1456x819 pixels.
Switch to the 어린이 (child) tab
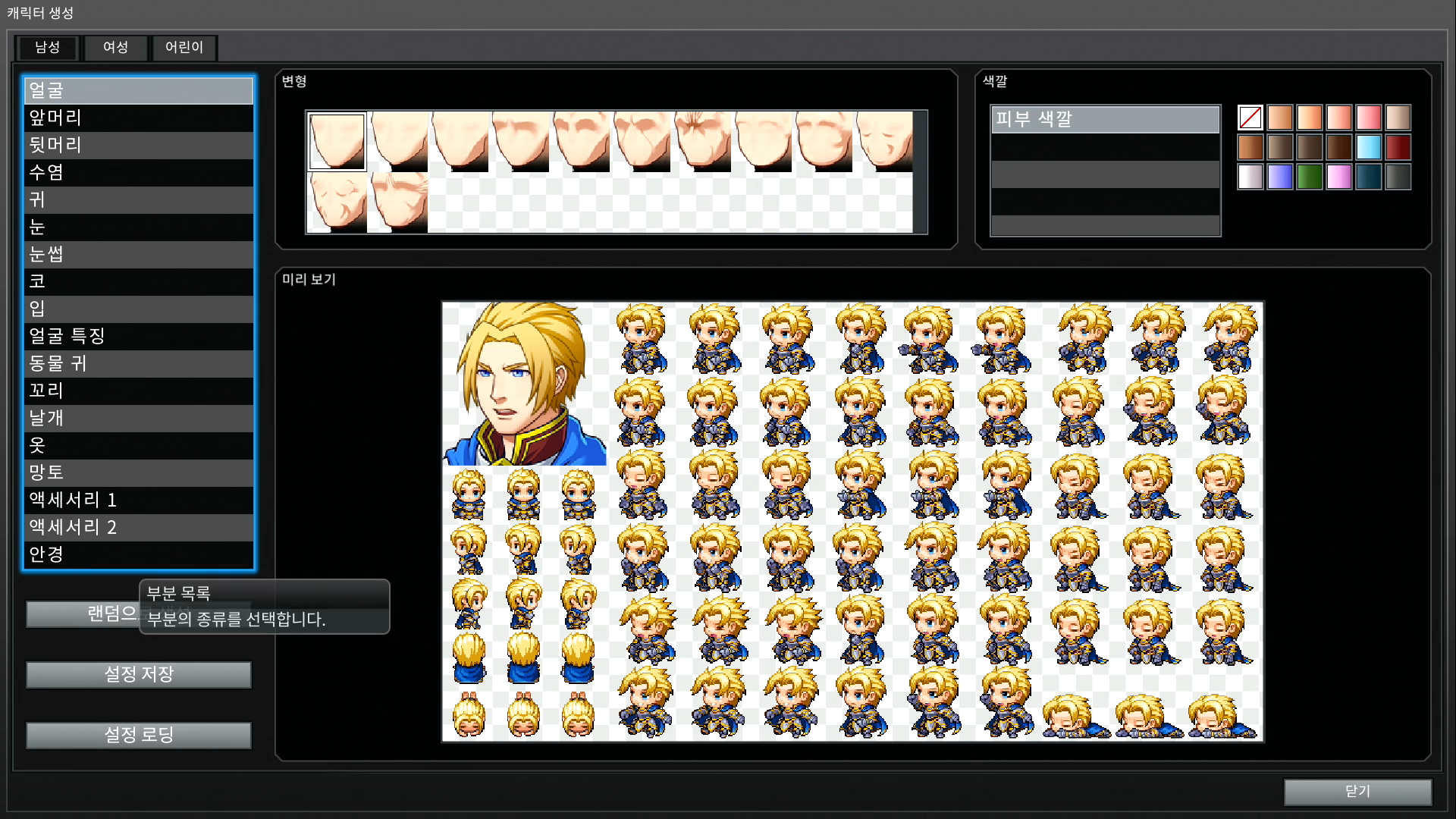[x=184, y=48]
